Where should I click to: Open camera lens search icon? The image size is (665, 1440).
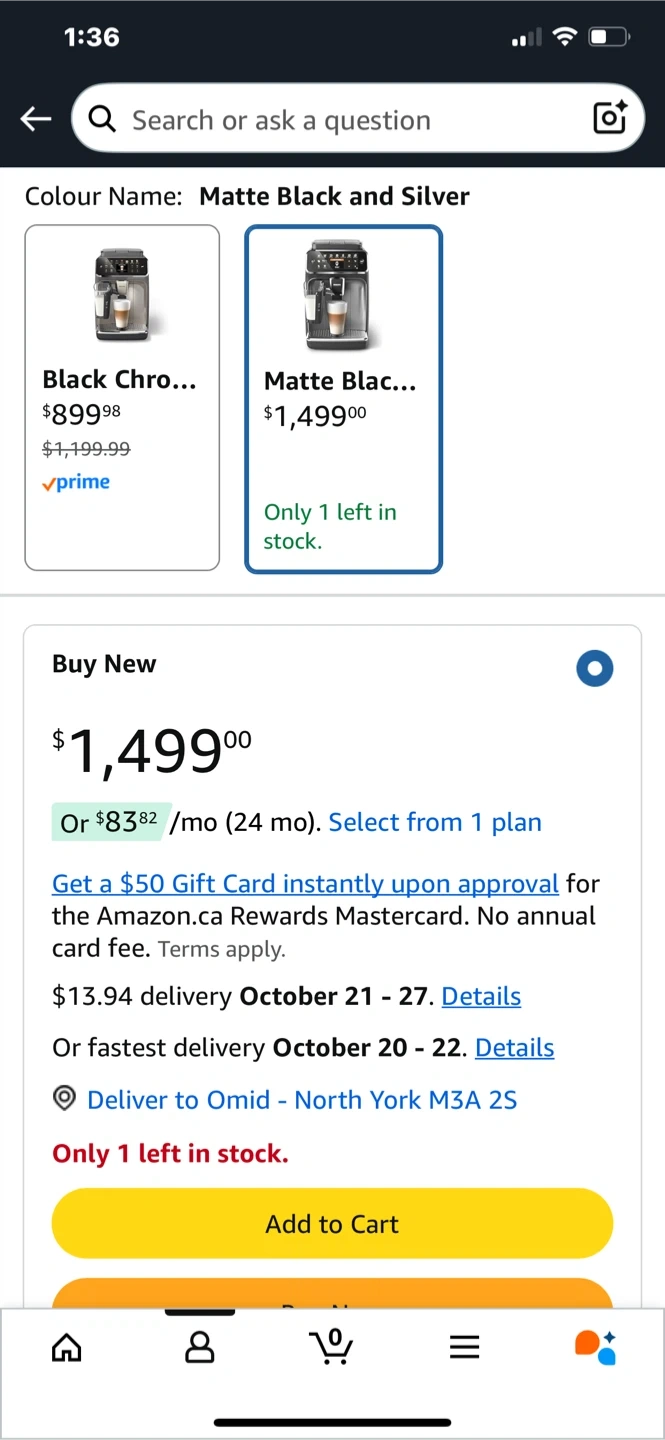click(x=609, y=118)
